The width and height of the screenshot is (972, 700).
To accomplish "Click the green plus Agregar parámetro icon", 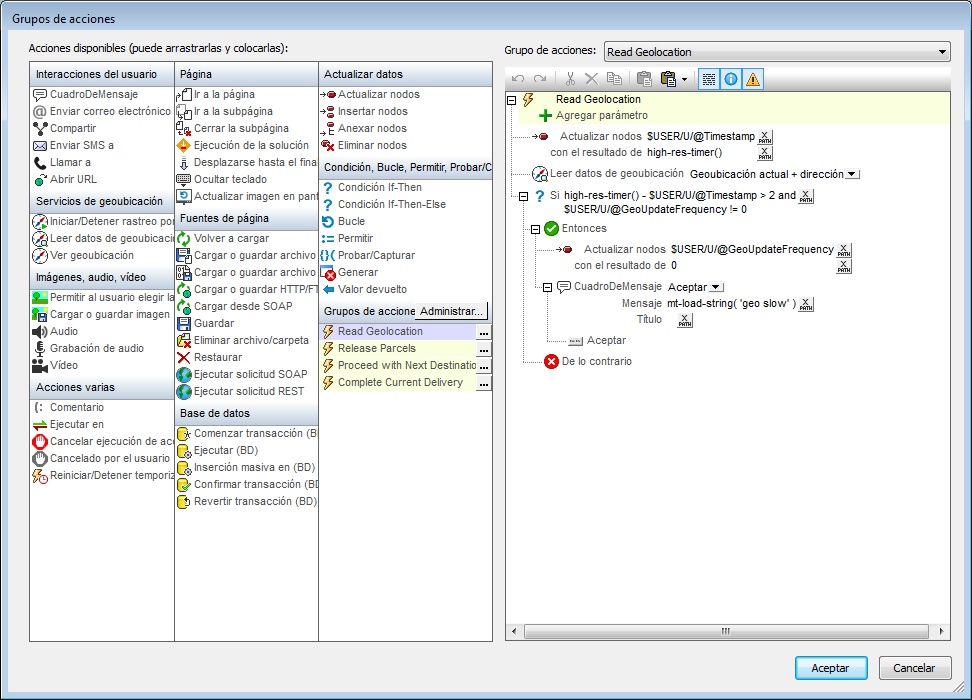I will 545,116.
